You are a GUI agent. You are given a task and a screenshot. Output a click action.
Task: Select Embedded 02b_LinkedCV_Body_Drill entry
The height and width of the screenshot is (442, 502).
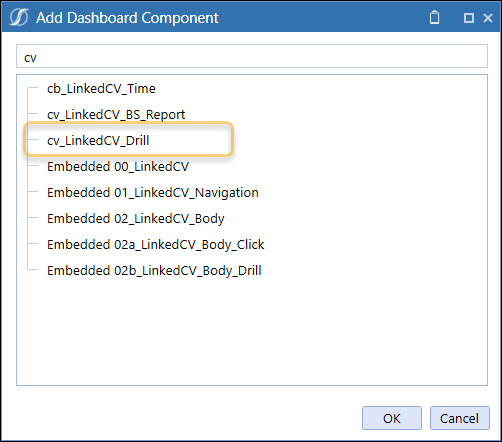154,271
